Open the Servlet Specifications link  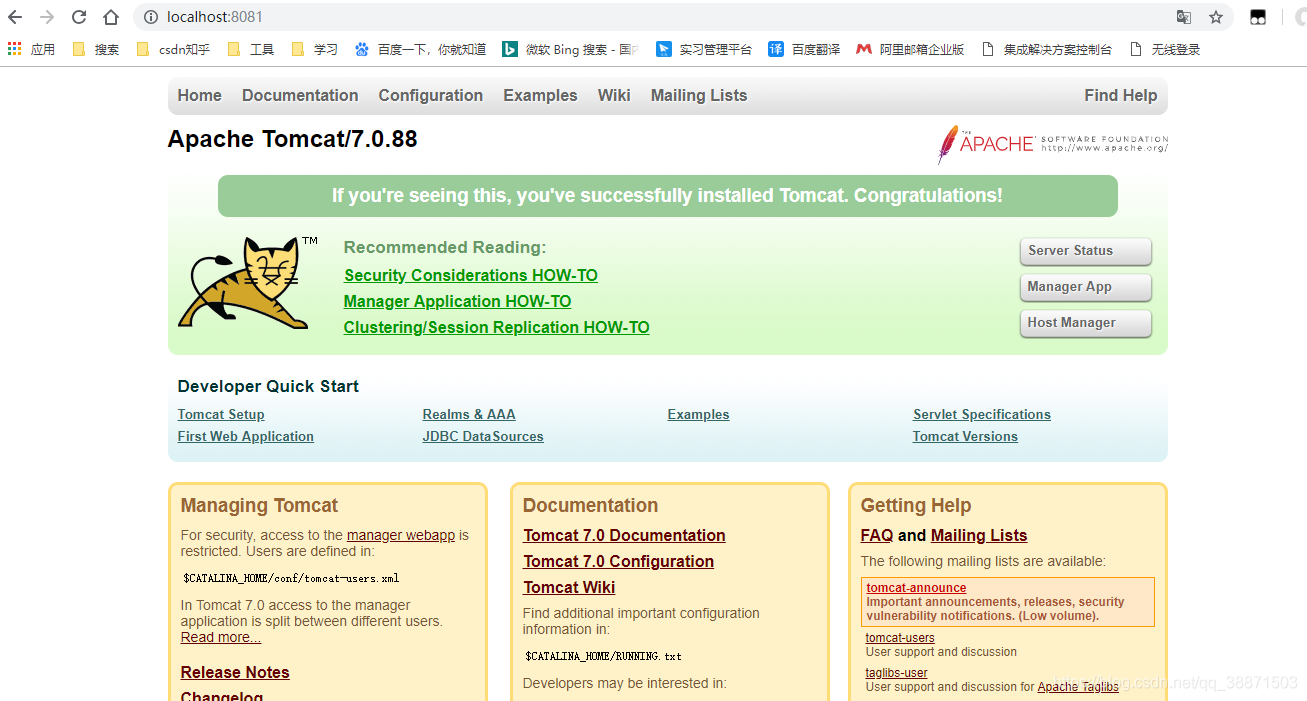click(981, 414)
